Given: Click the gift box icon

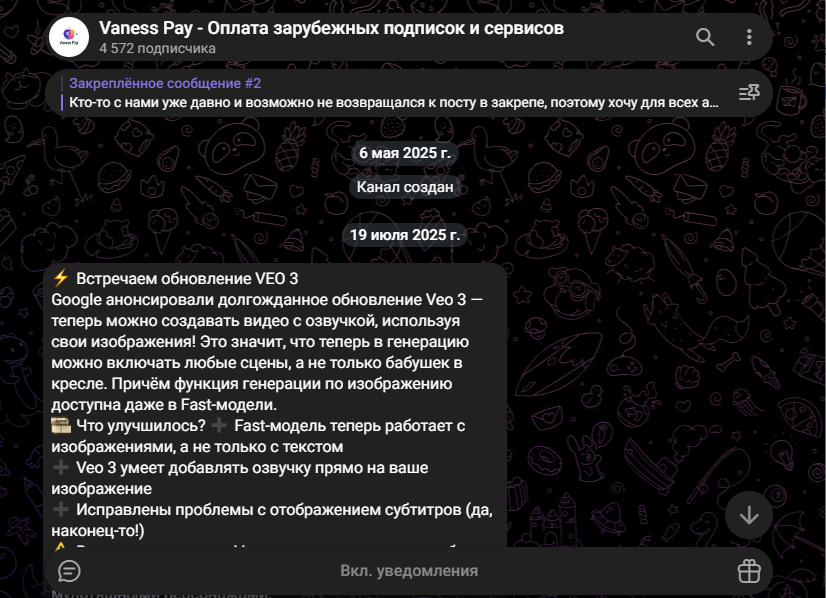Looking at the screenshot, I should click(x=749, y=571).
